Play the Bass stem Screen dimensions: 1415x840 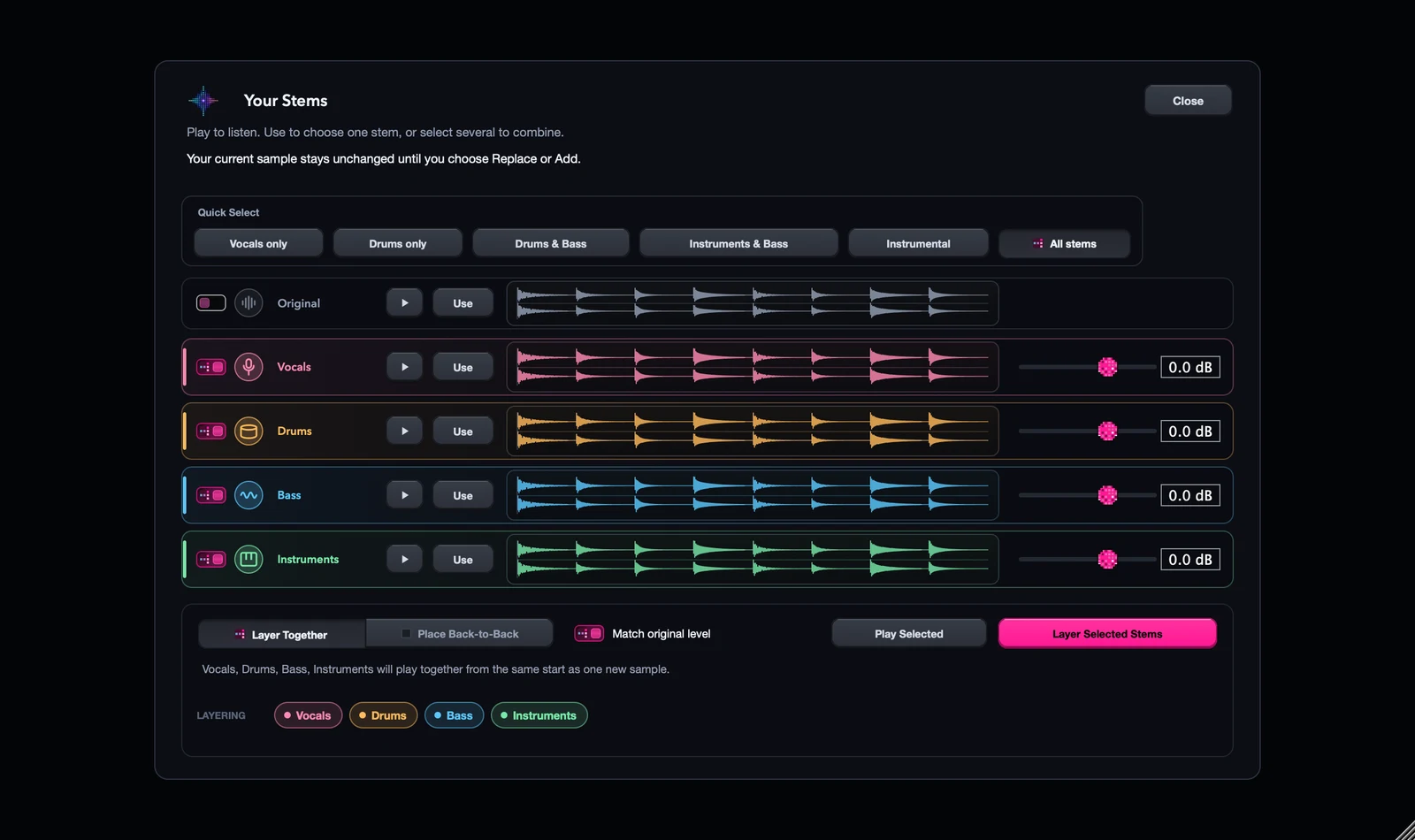click(404, 495)
